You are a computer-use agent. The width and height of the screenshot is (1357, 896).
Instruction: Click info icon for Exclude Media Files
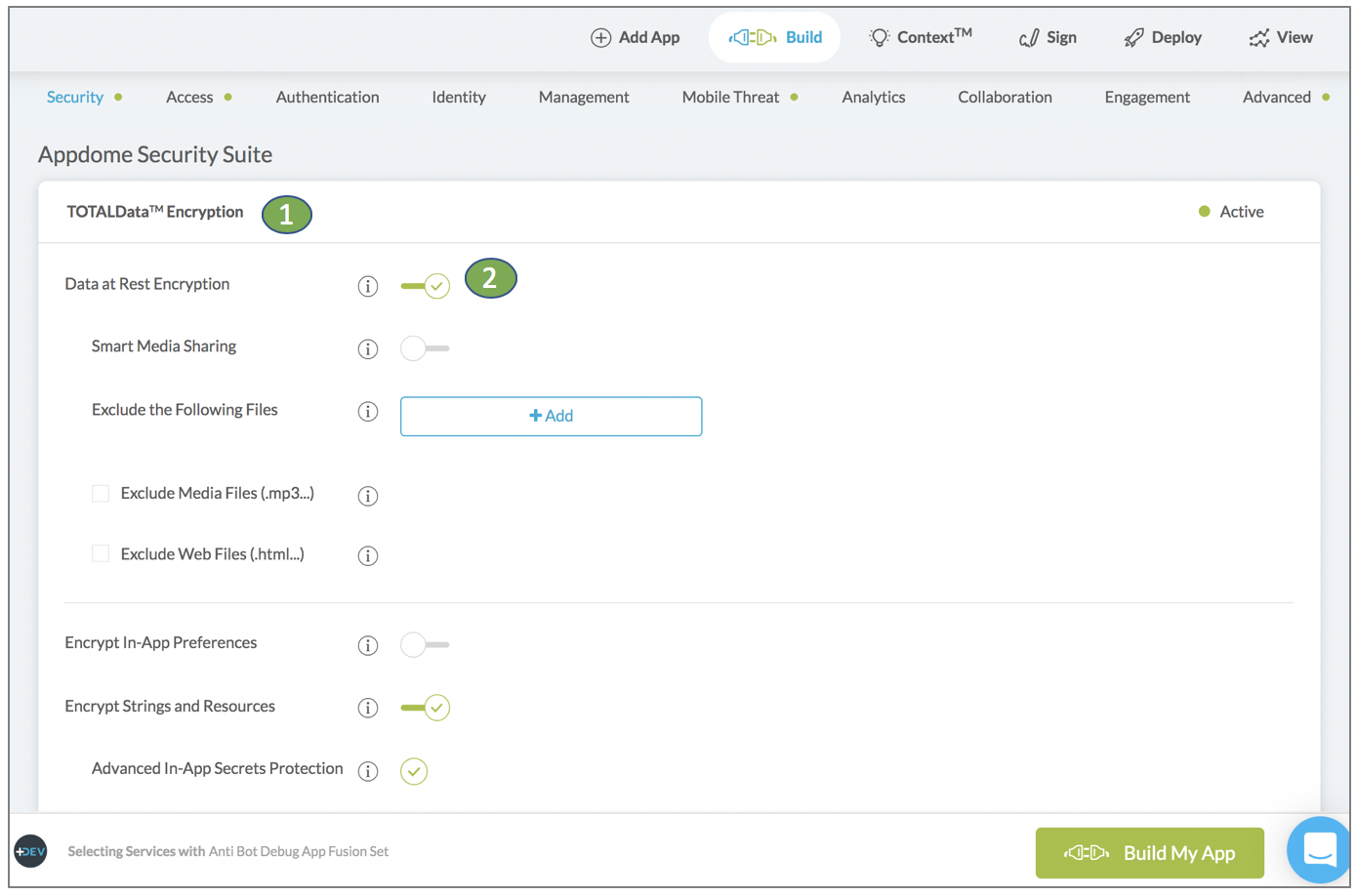point(367,496)
